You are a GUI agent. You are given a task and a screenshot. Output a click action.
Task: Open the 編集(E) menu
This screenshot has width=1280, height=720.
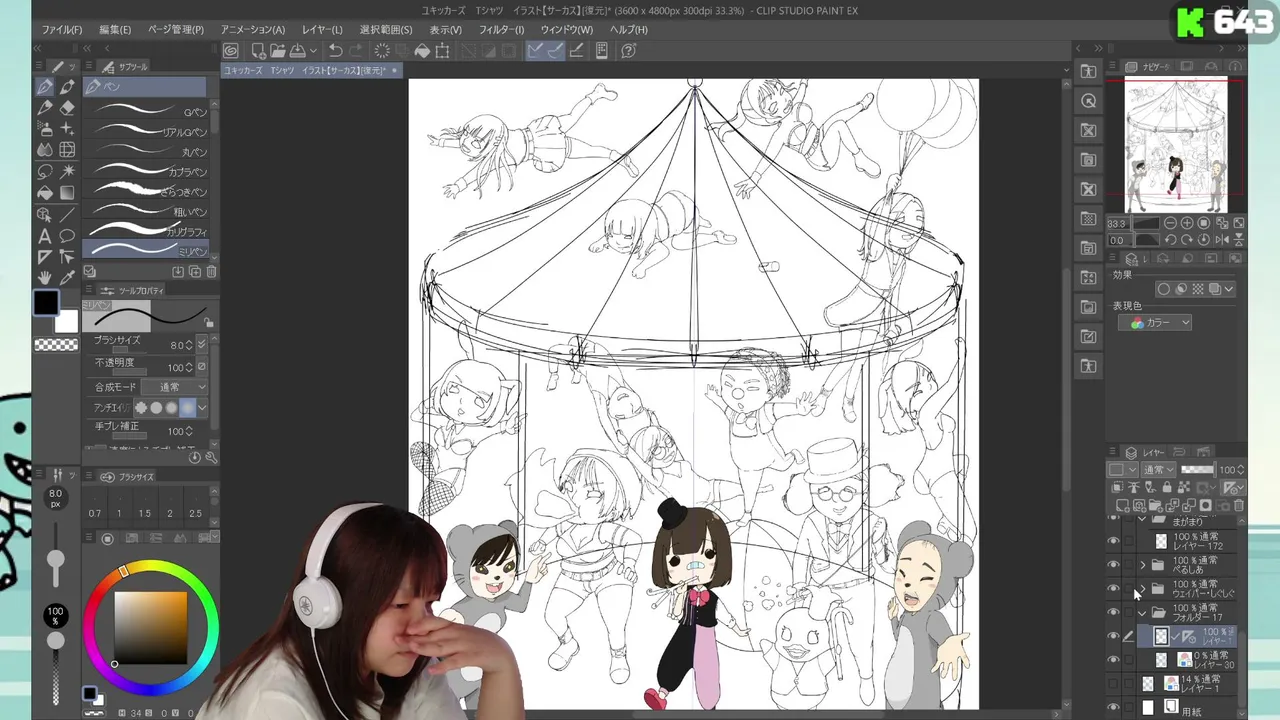115,30
